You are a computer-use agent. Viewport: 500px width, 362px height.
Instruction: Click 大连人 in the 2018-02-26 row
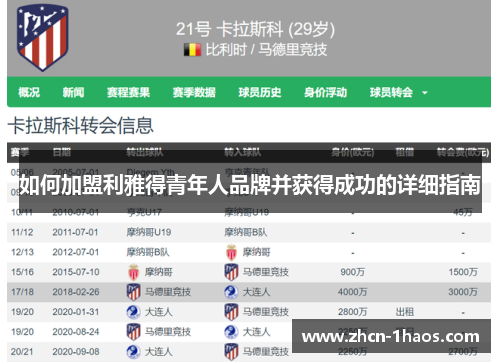[x=256, y=292]
